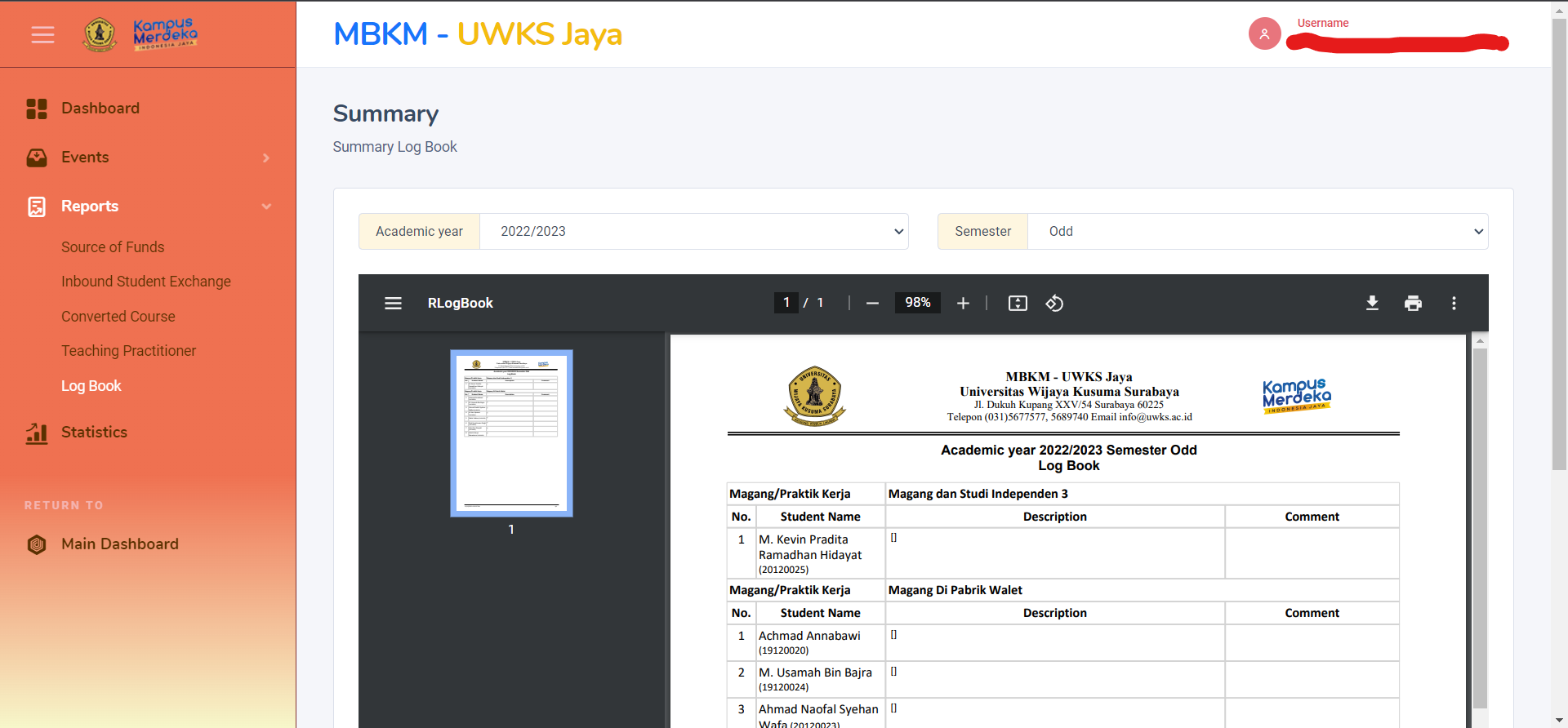Open Dashboard from the sidebar
Screen dimensions: 1568x728
pyautogui.click(x=100, y=108)
